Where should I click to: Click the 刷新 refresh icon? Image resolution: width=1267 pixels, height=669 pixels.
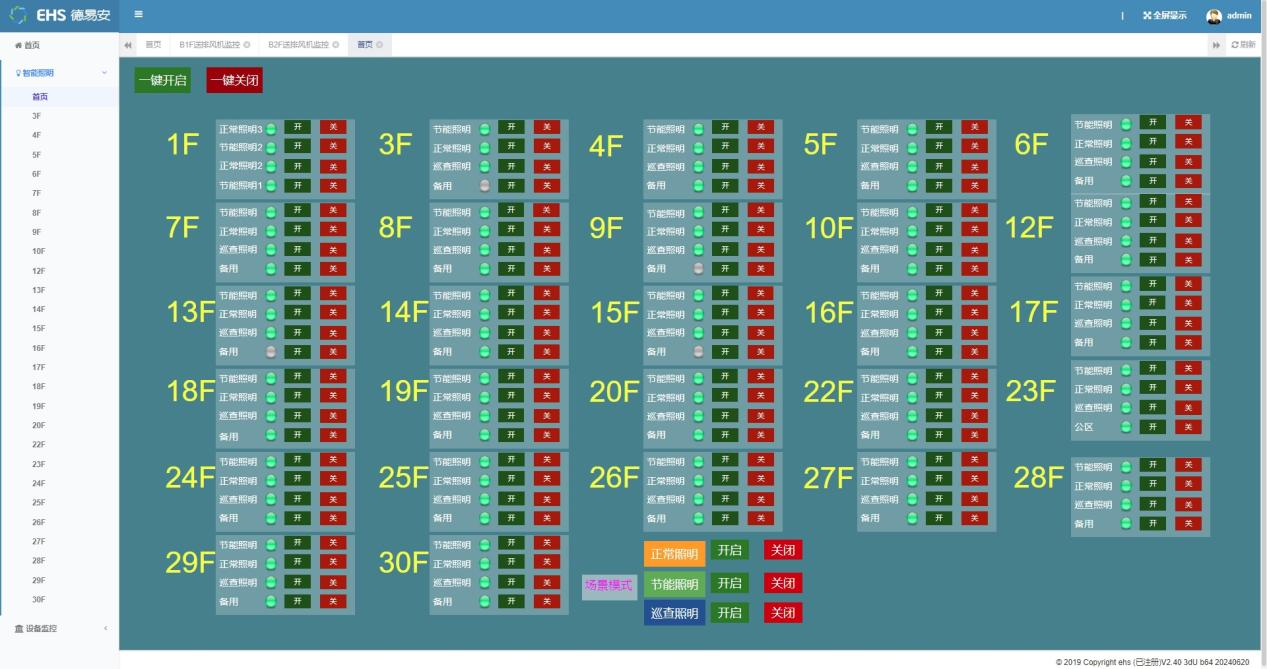[x=1236, y=45]
